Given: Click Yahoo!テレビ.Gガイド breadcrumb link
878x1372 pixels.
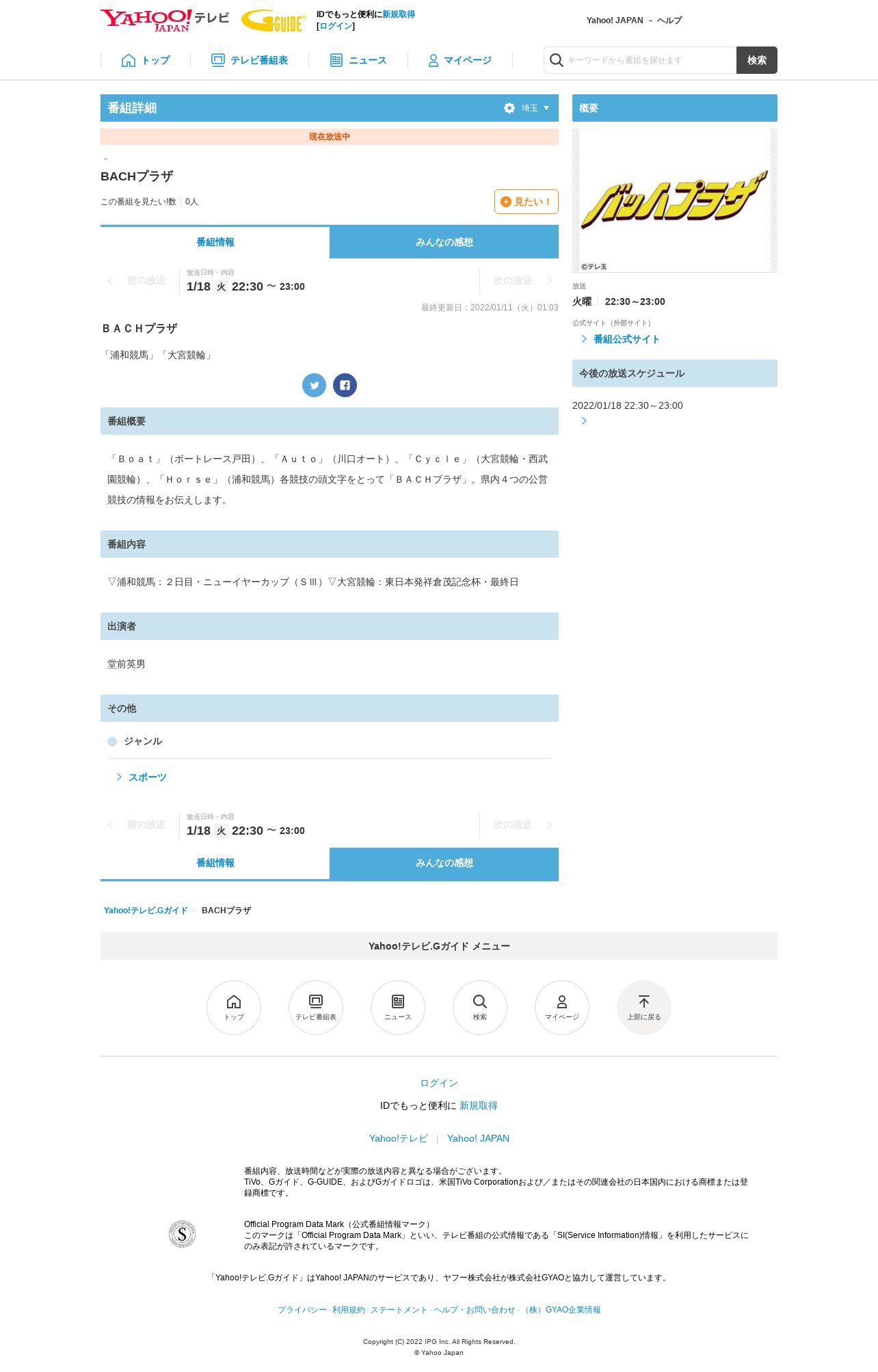Looking at the screenshot, I should coord(146,911).
